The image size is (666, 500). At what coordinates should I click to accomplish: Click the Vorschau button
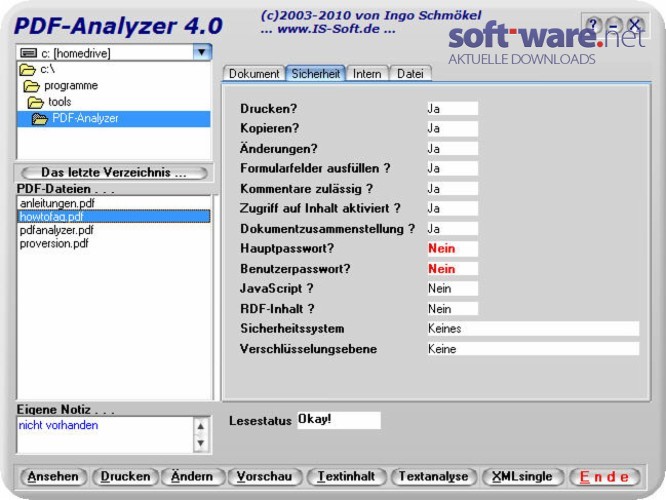[265, 477]
